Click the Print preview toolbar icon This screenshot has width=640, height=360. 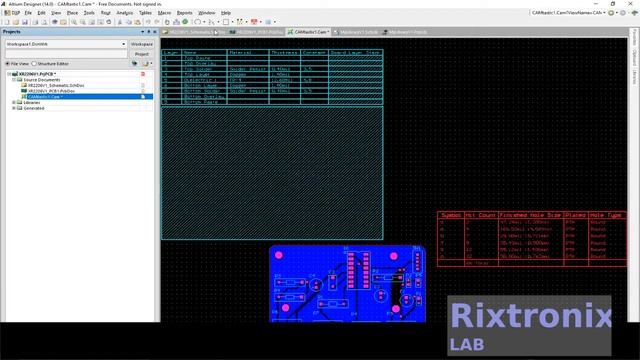pyautogui.click(x=44, y=22)
